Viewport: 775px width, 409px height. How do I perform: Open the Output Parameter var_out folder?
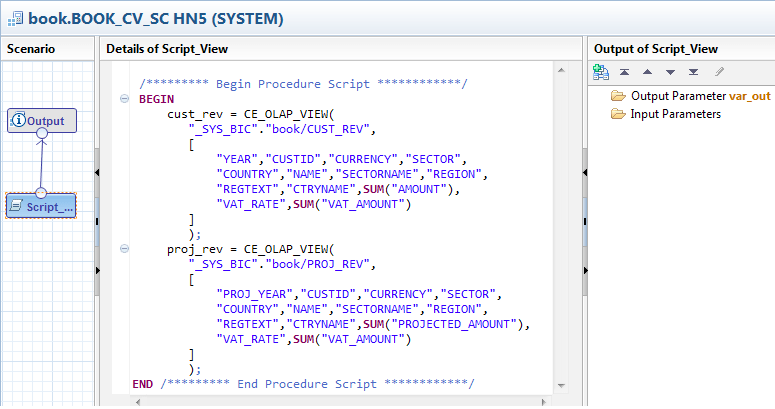690,96
